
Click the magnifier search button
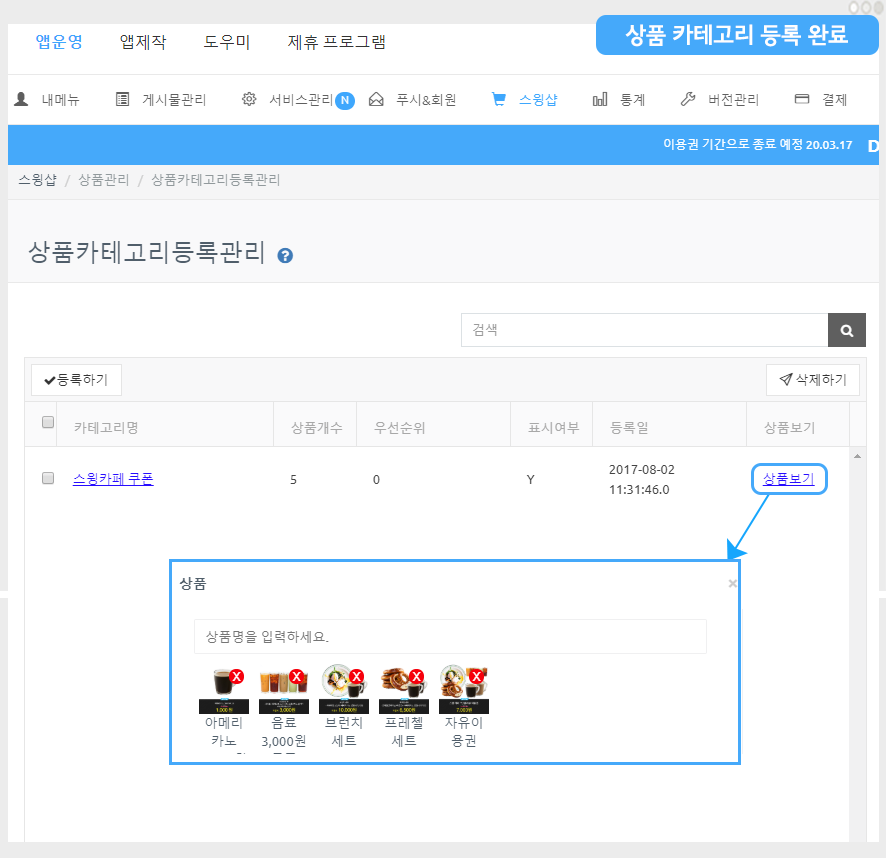coord(846,330)
